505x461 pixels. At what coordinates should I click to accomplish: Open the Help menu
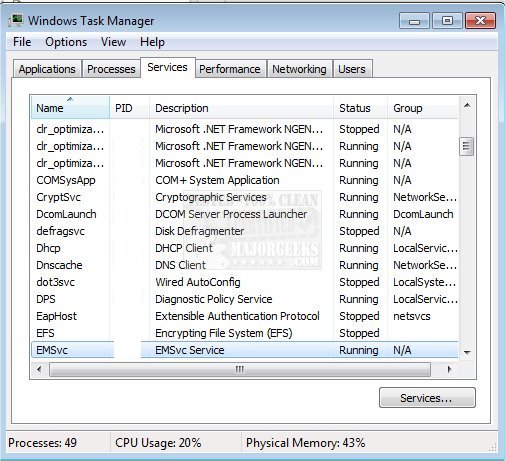(x=152, y=42)
